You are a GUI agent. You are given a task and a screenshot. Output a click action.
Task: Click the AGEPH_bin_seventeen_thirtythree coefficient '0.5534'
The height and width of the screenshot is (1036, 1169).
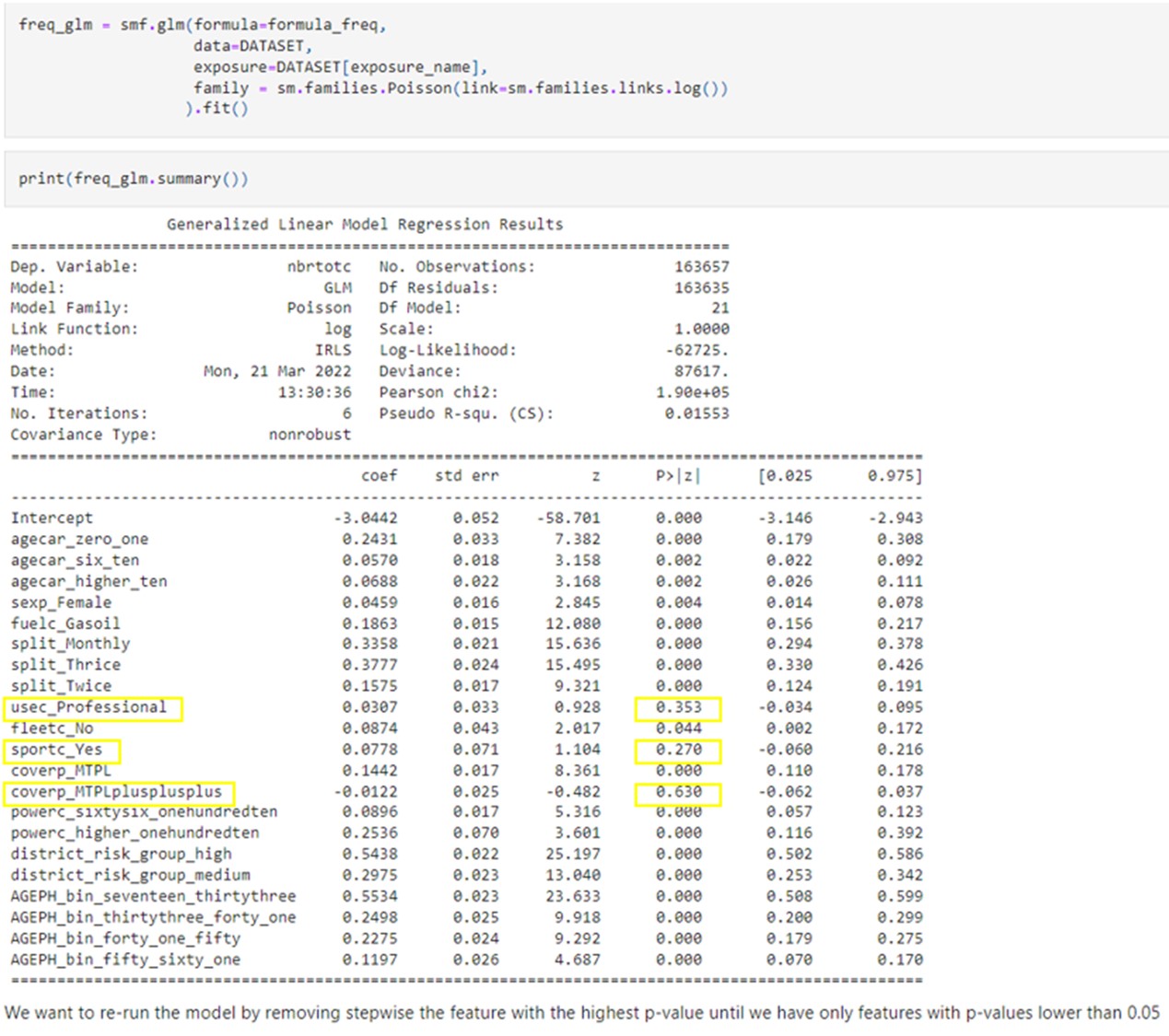[369, 897]
